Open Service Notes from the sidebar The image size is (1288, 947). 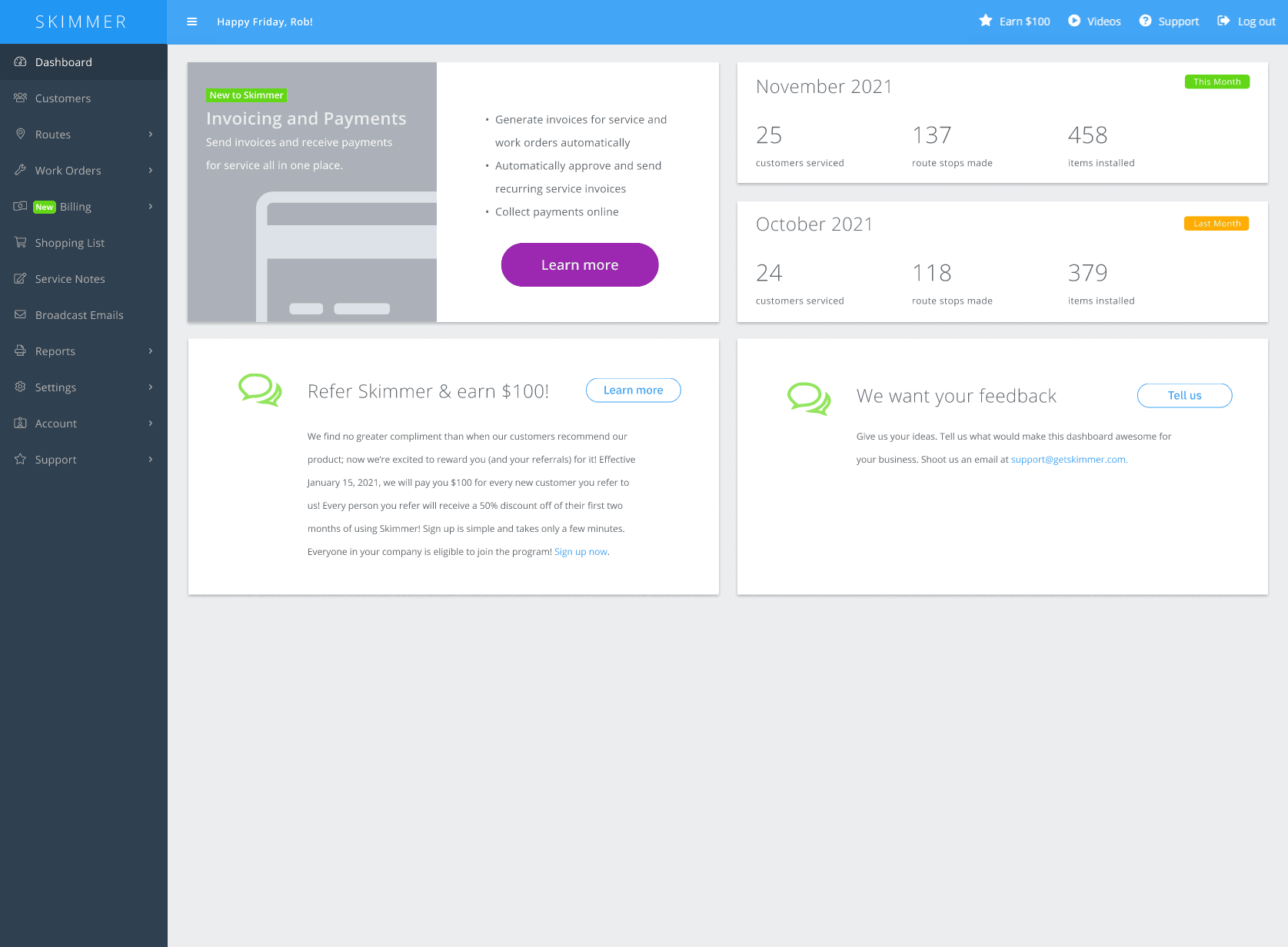(69, 278)
